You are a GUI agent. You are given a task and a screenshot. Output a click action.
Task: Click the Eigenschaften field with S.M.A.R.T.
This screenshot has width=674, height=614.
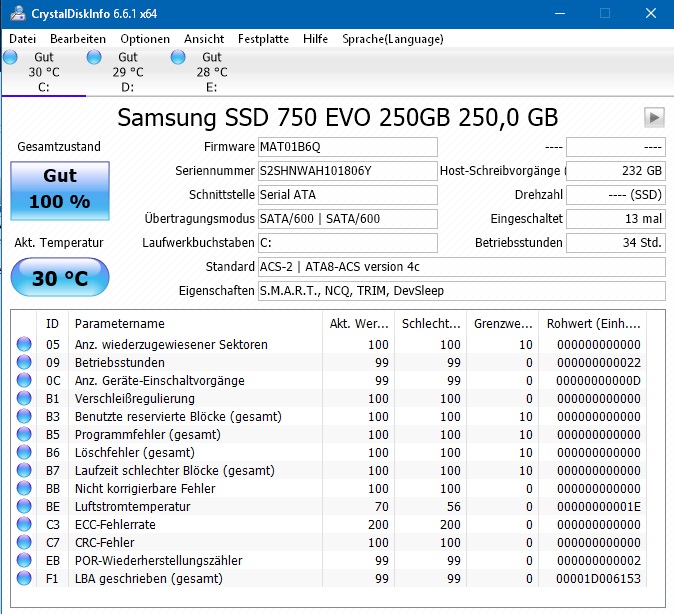tap(462, 291)
